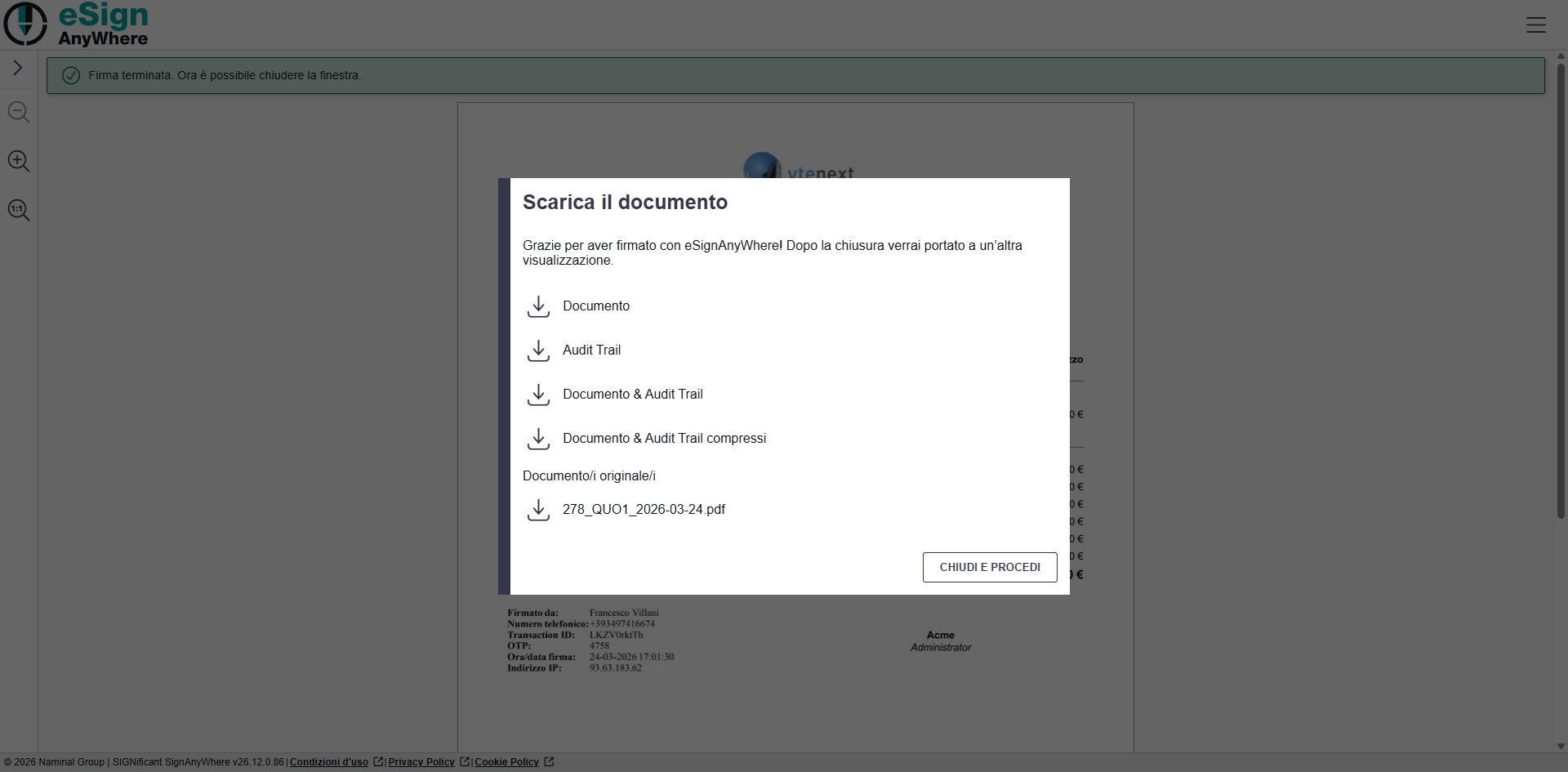Click phone number '+393497416674'
This screenshot has width=1568, height=772.
622,623
